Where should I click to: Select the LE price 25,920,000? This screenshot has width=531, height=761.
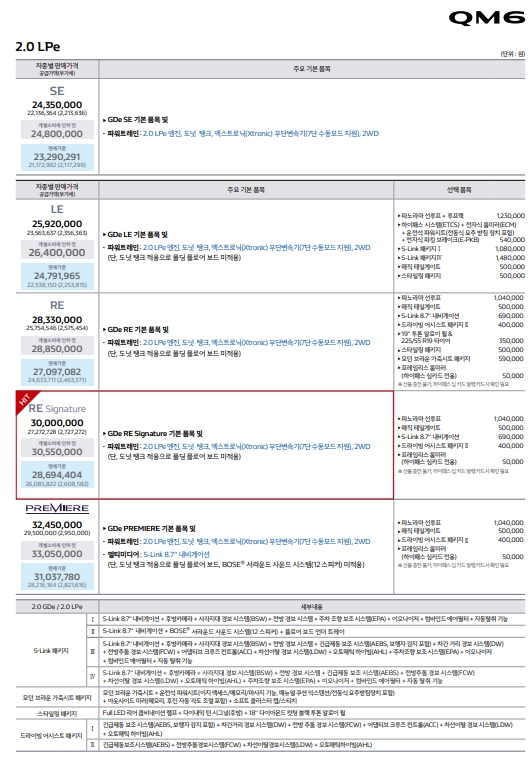[57, 224]
